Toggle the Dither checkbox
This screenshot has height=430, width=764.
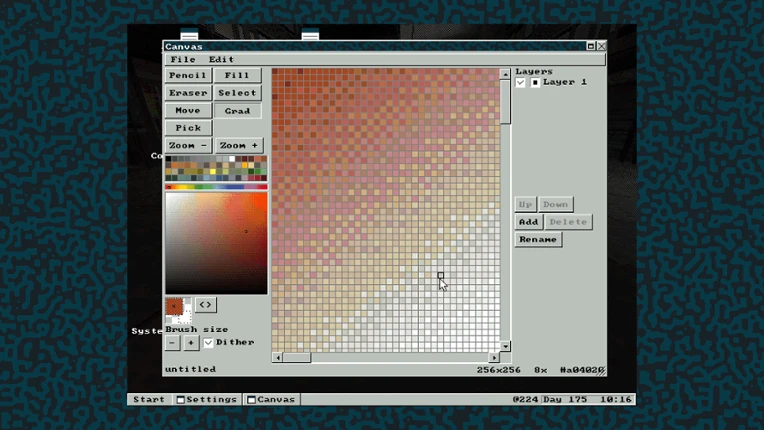point(209,343)
